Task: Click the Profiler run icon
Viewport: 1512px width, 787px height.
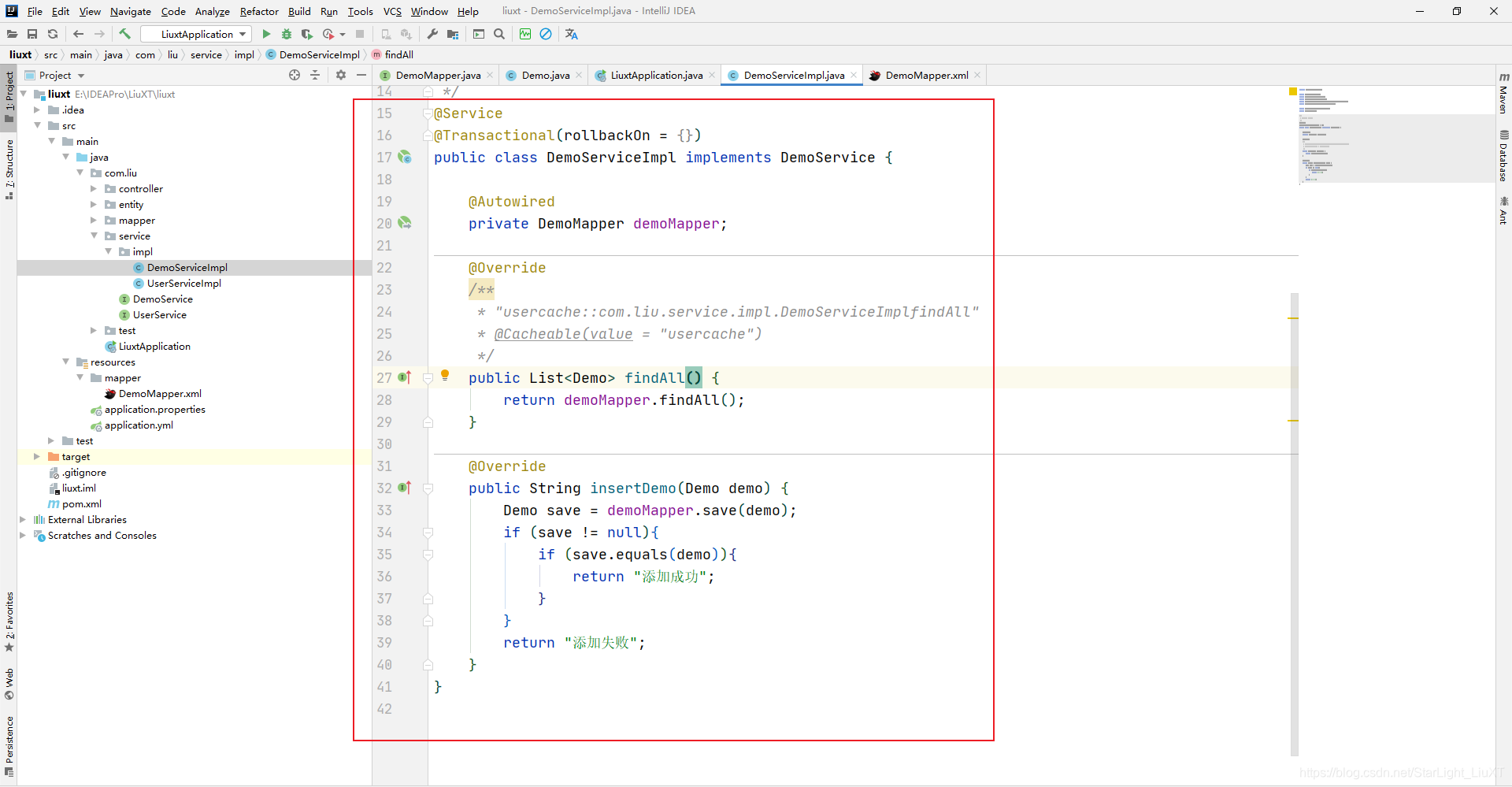Action: coord(328,34)
